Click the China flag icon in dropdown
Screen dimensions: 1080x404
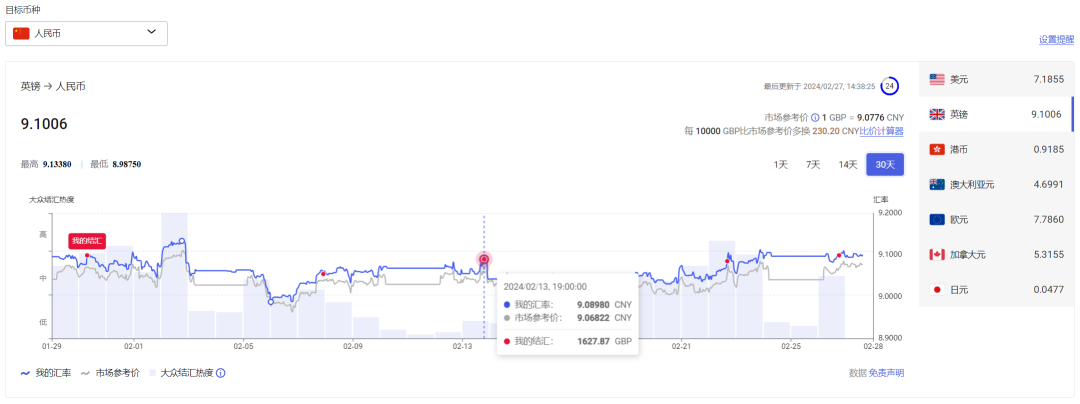click(21, 33)
